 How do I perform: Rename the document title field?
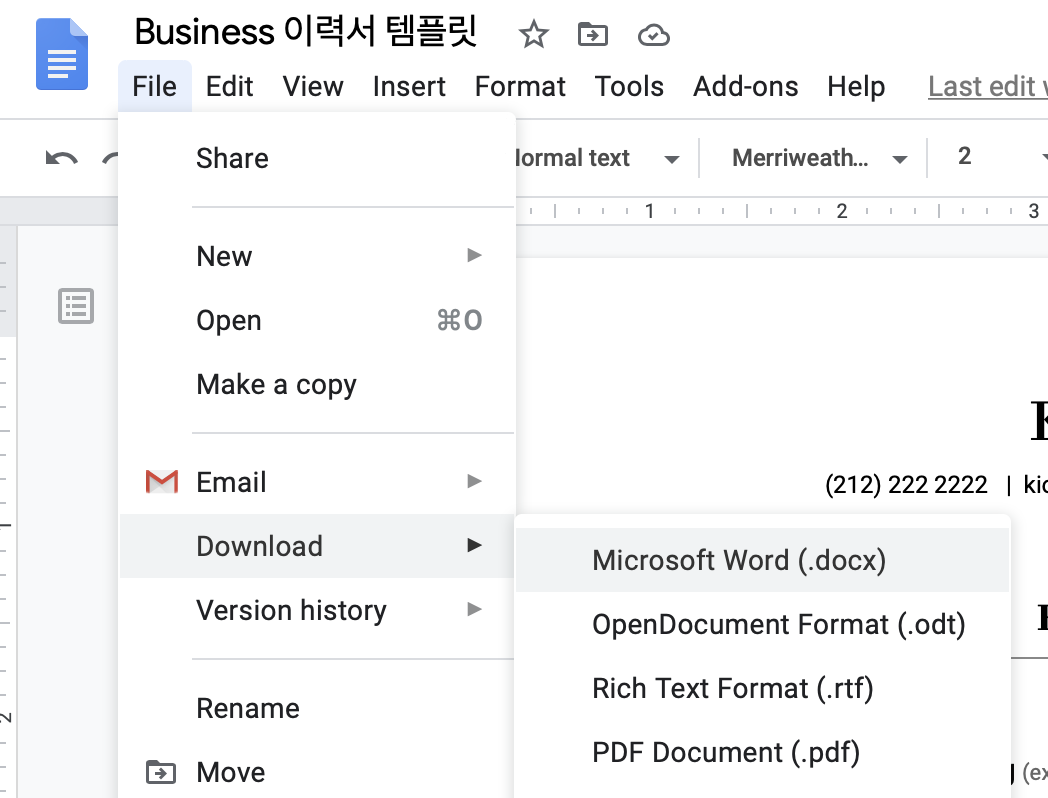(306, 31)
